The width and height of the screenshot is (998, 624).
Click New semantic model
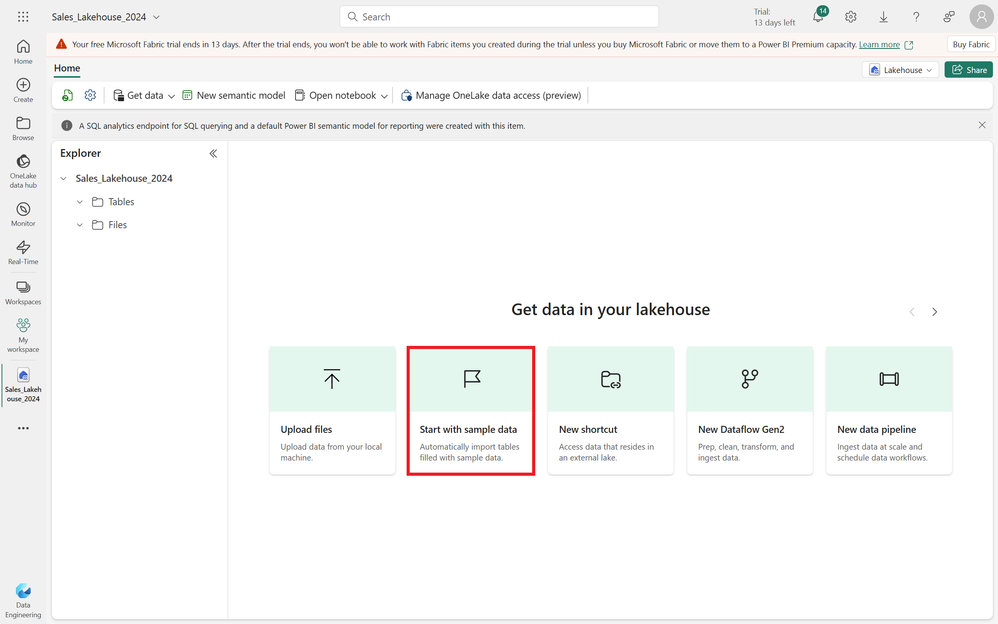point(234,96)
